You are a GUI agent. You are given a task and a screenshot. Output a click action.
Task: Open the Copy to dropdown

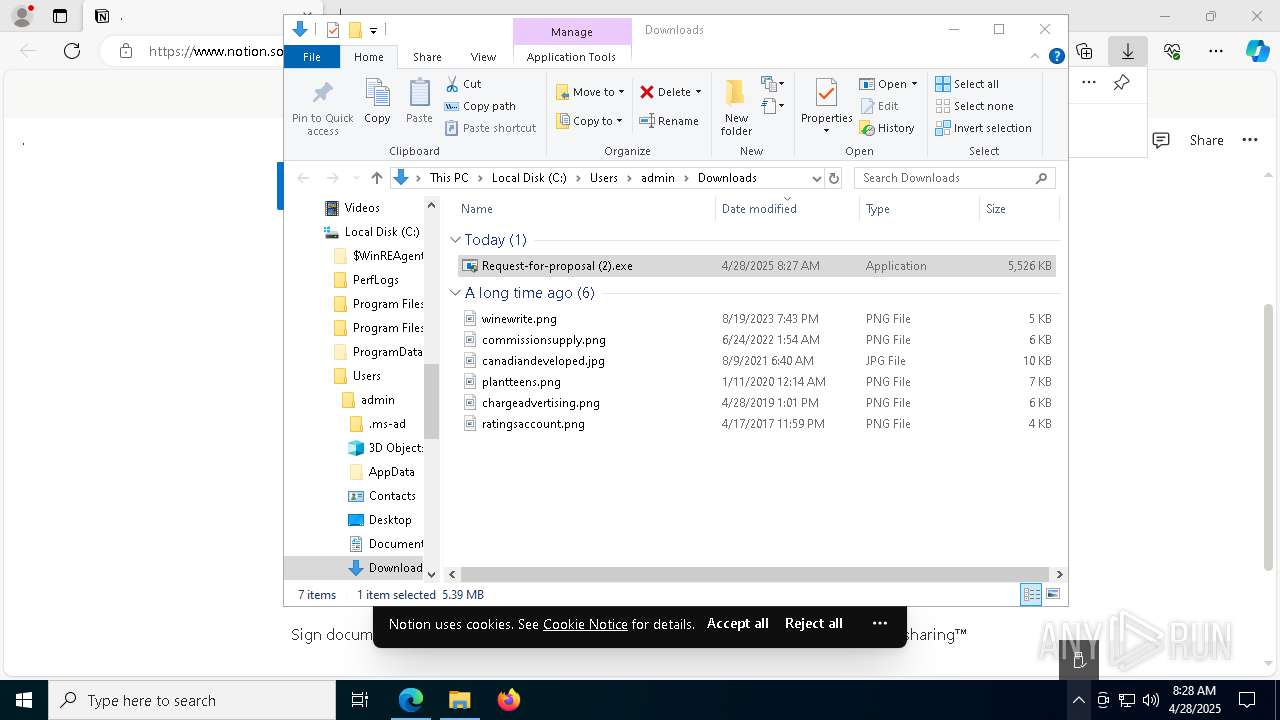point(590,121)
